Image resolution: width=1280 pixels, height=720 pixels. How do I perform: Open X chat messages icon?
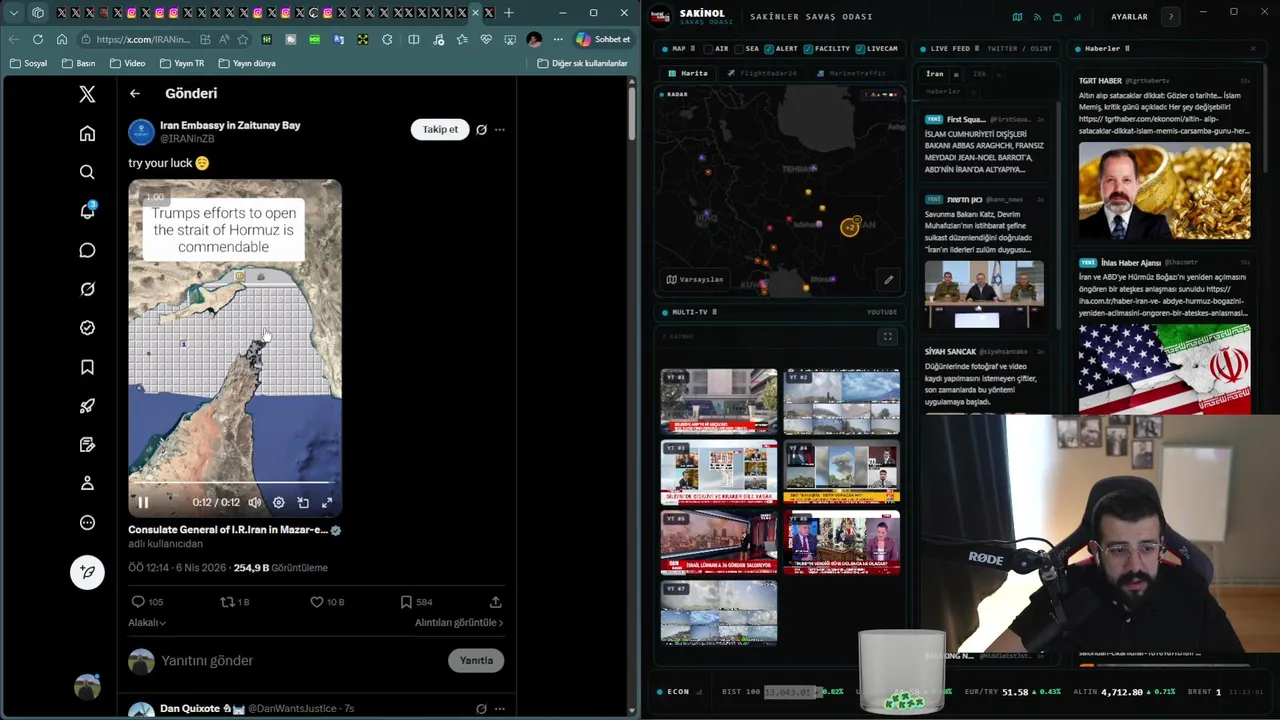pyautogui.click(x=87, y=250)
